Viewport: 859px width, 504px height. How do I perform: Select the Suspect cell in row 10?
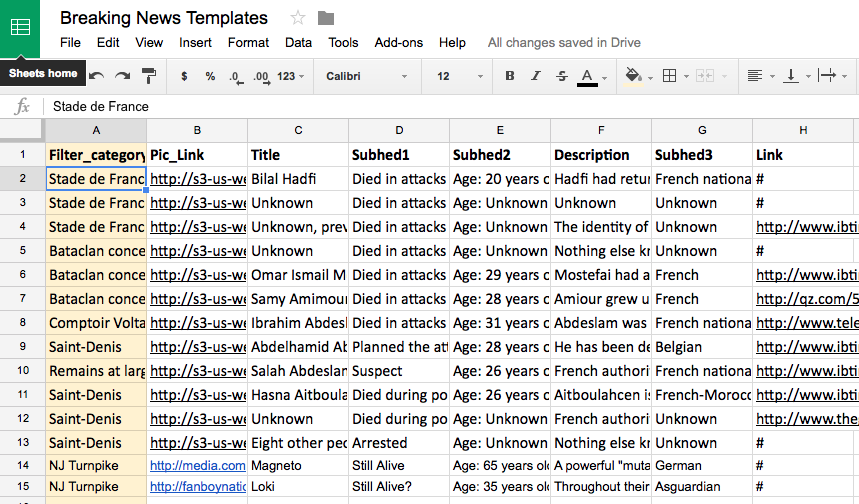(399, 371)
